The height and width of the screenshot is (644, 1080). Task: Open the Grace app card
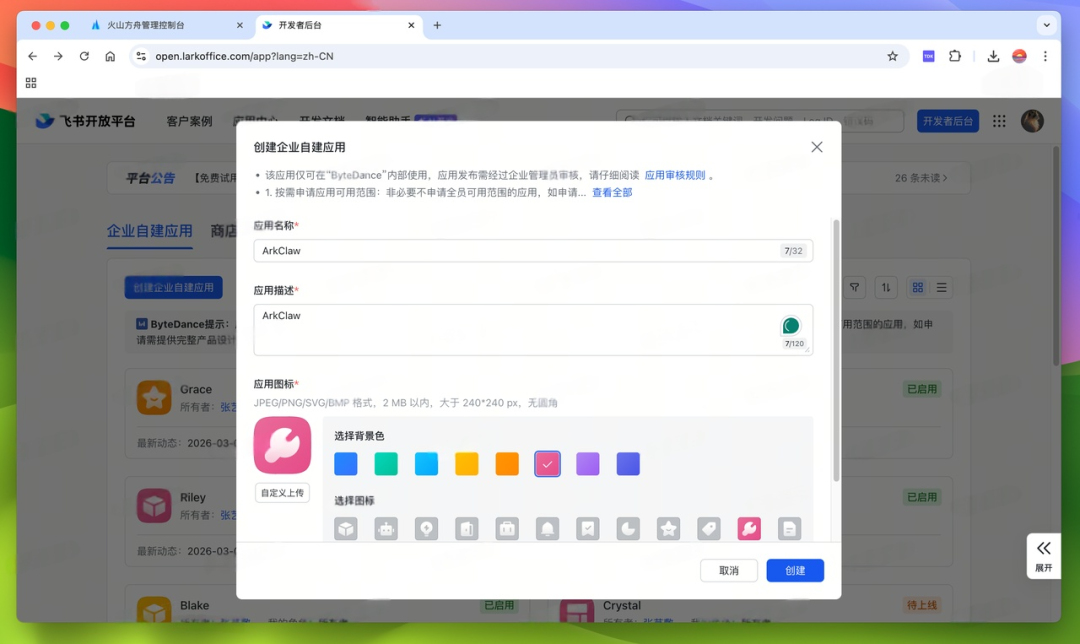coord(180,415)
